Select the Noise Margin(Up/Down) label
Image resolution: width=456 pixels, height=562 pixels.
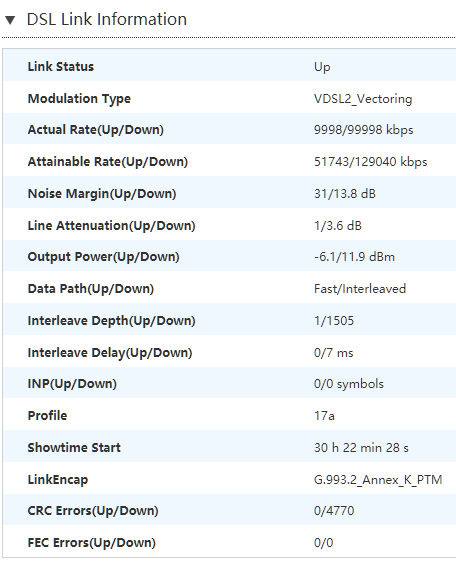[x=102, y=194]
